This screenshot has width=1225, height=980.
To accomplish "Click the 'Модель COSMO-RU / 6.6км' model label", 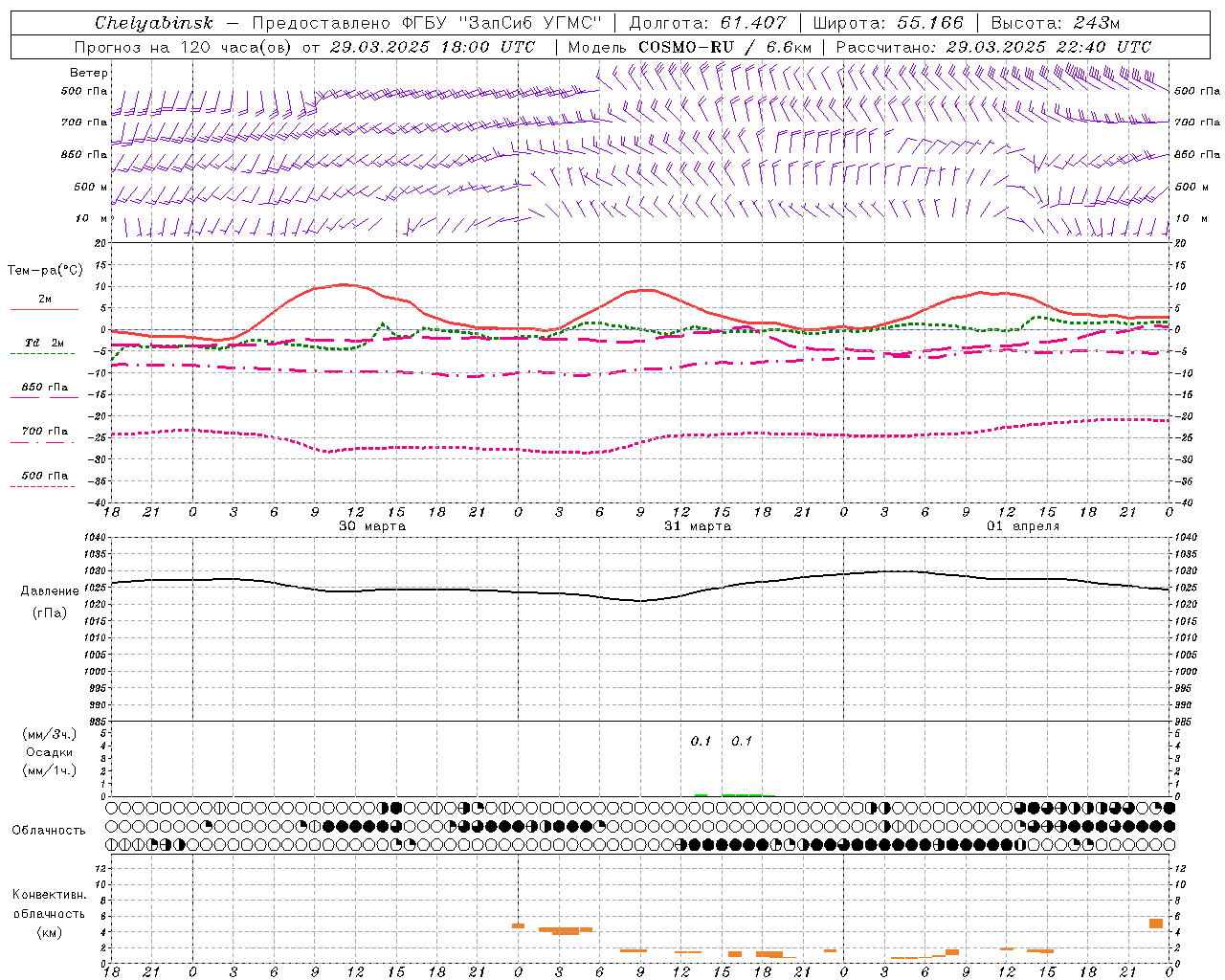I will click(x=689, y=47).
